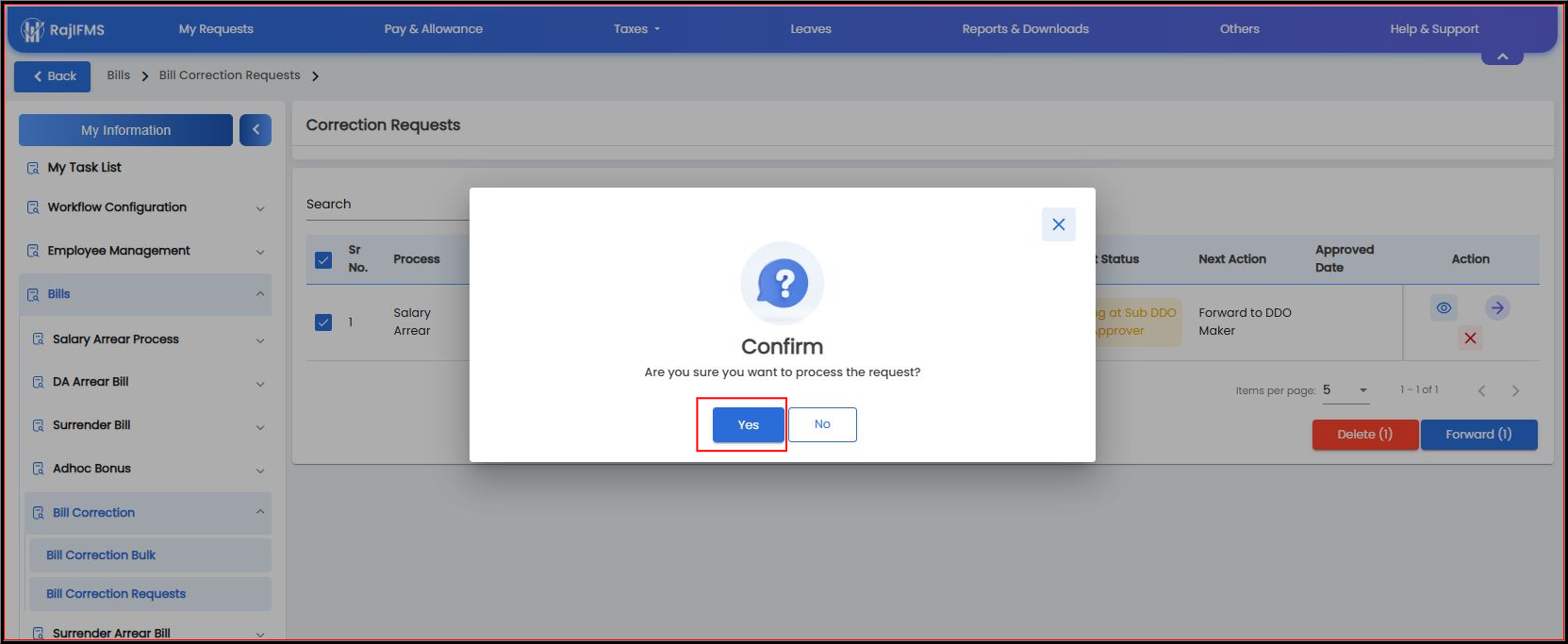
Task: Click the Approved Date column header
Action: [x=1345, y=258]
